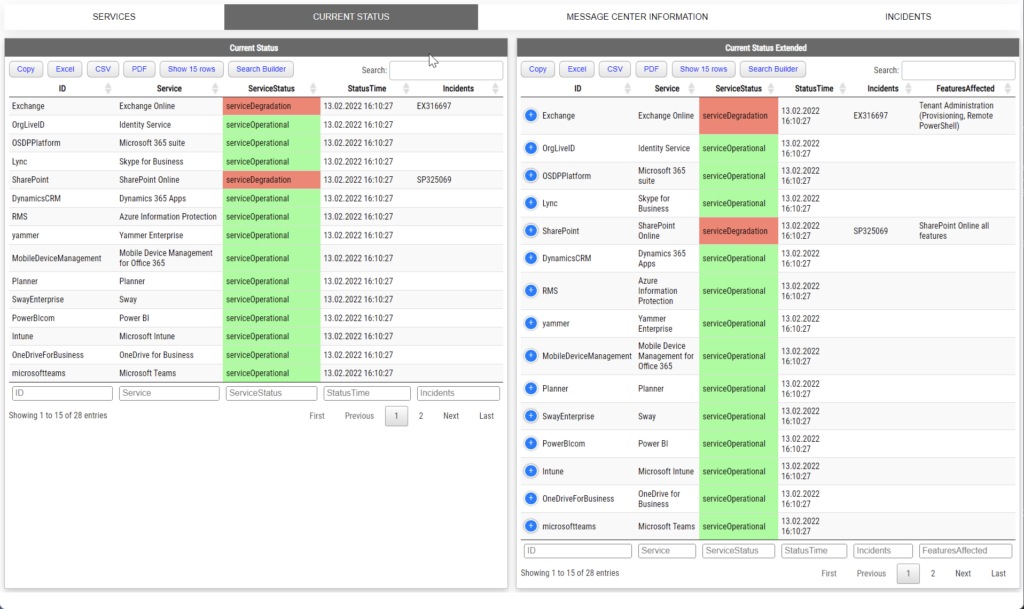Export Current Status table to Excel
Image resolution: width=1024 pixels, height=609 pixels.
pyautogui.click(x=64, y=69)
